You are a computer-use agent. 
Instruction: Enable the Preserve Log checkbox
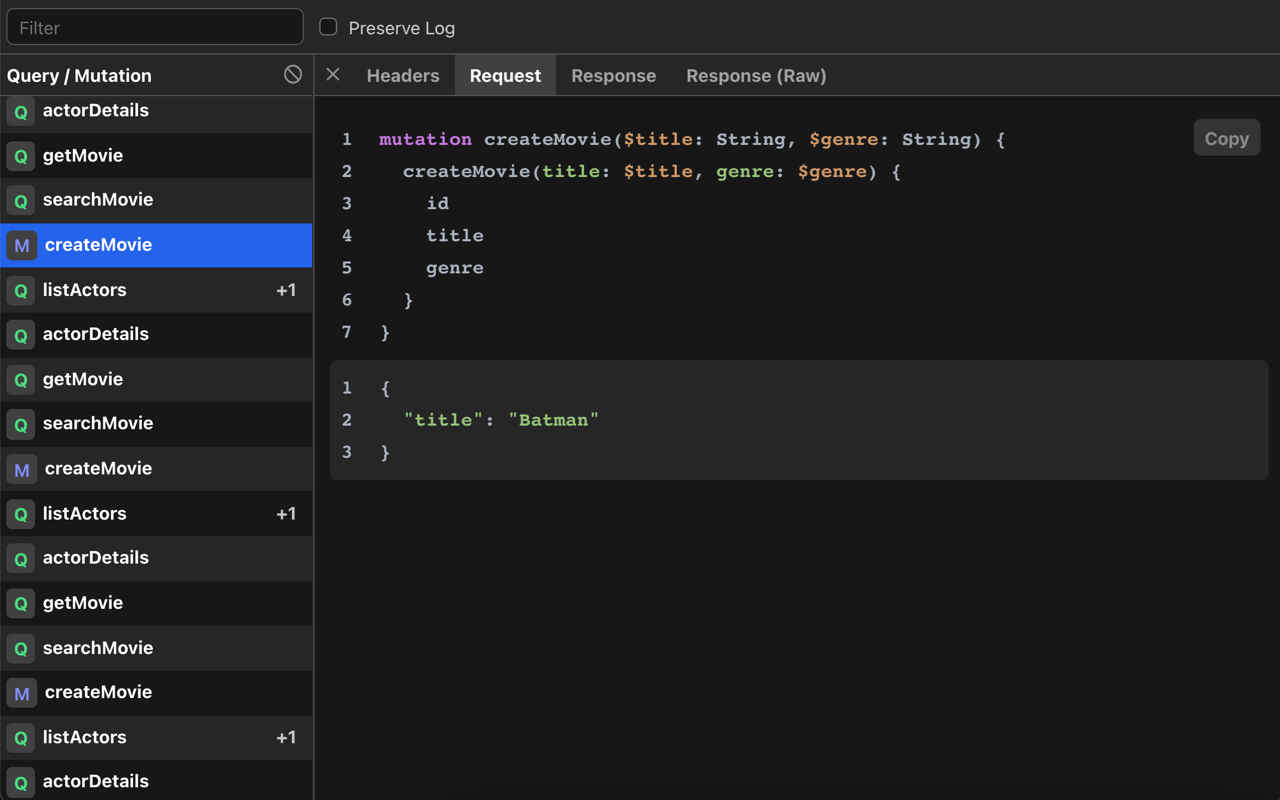pyautogui.click(x=328, y=27)
